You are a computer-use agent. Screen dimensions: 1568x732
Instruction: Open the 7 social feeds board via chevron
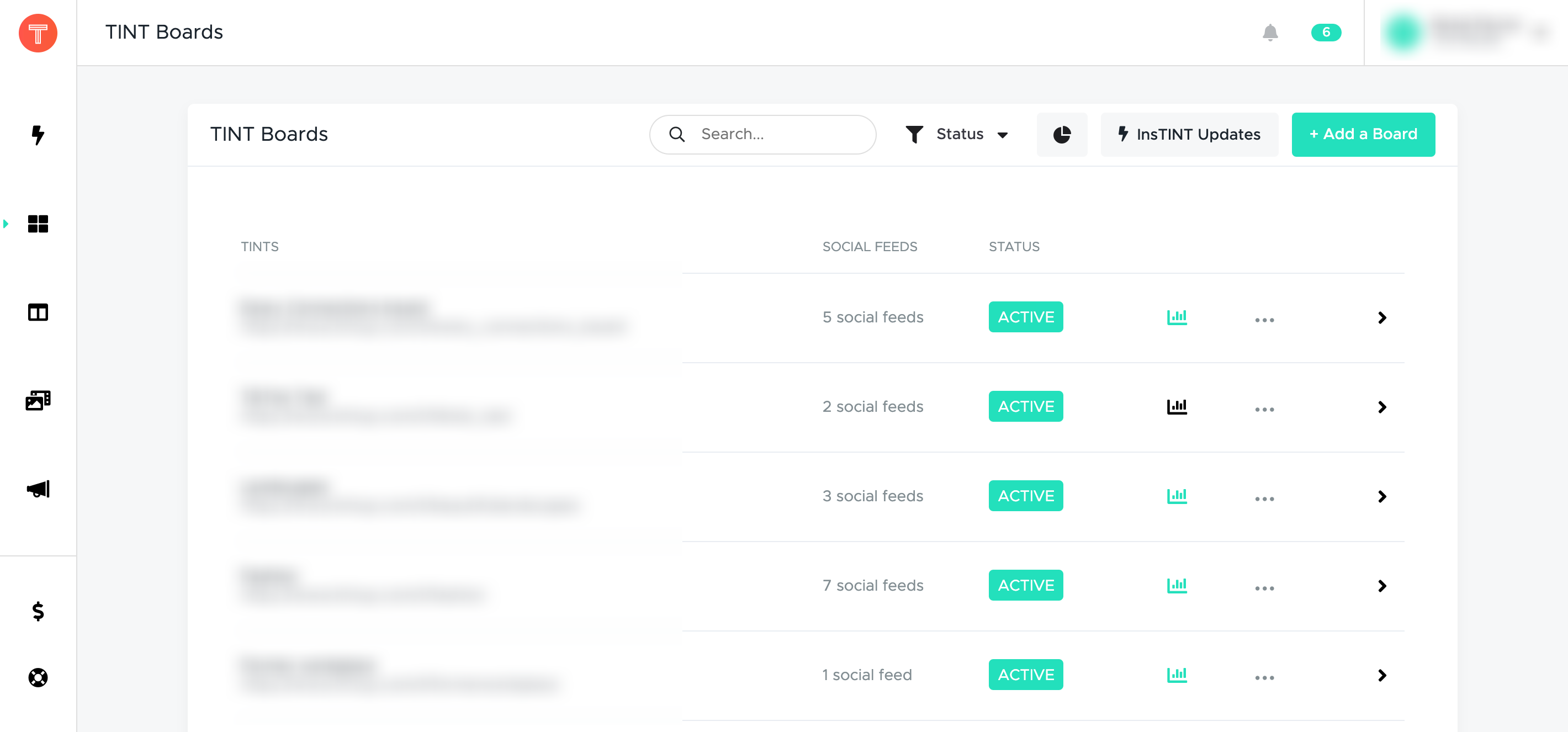(1382, 586)
